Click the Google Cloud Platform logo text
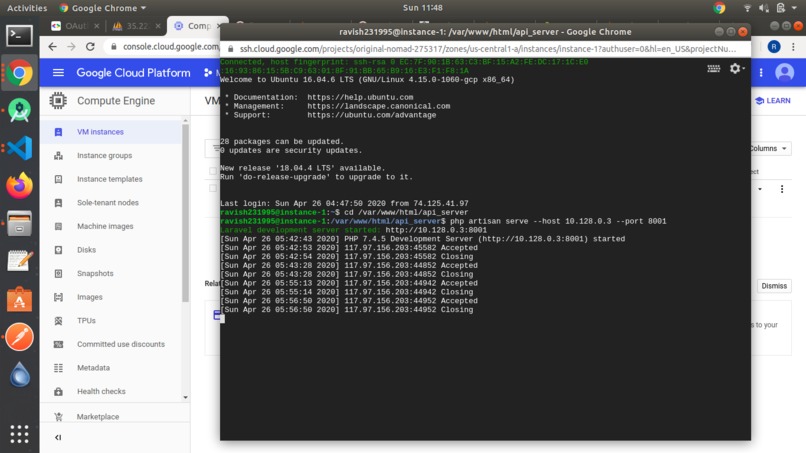Screen dimensions: 806x453 [x=133, y=73]
